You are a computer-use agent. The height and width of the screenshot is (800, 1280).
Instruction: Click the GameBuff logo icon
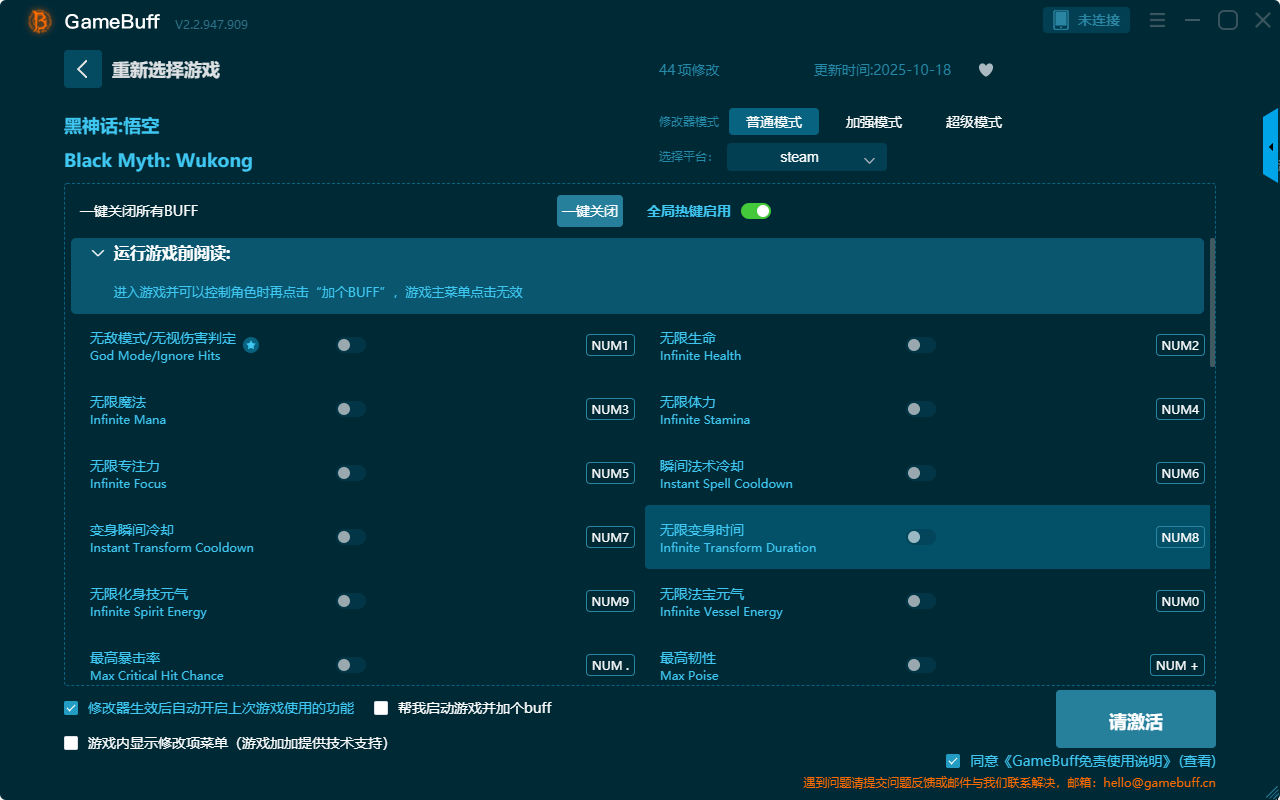click(x=40, y=21)
